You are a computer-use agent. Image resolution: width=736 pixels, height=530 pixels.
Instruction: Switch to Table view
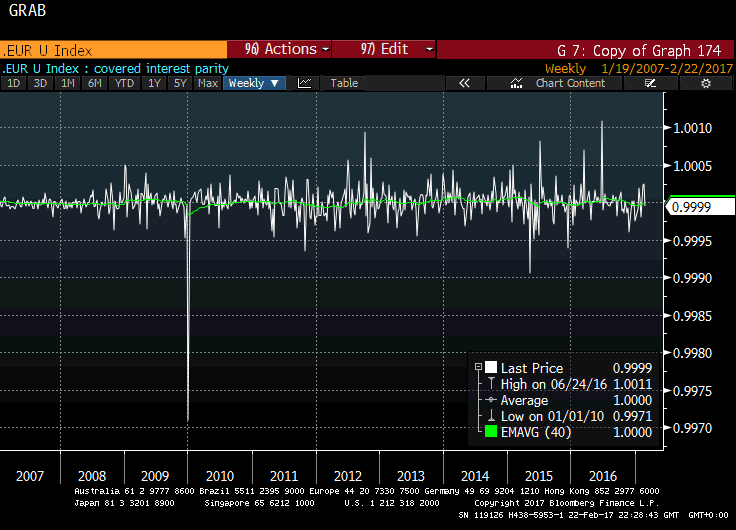click(x=344, y=84)
